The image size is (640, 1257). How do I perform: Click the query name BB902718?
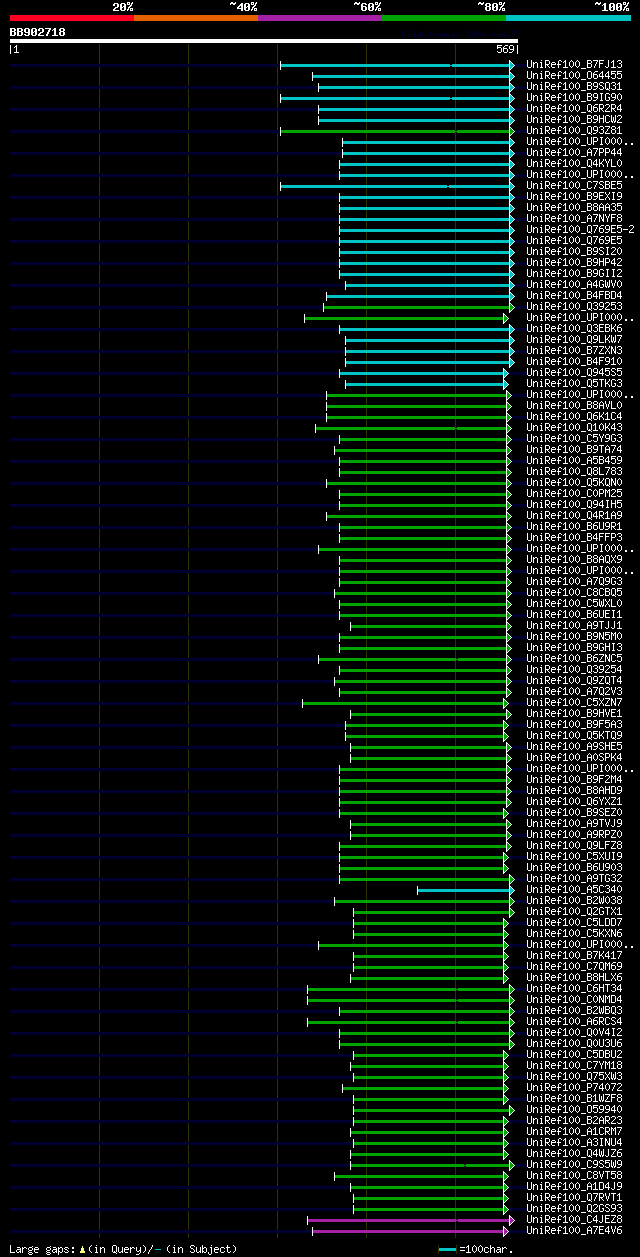click(x=38, y=32)
